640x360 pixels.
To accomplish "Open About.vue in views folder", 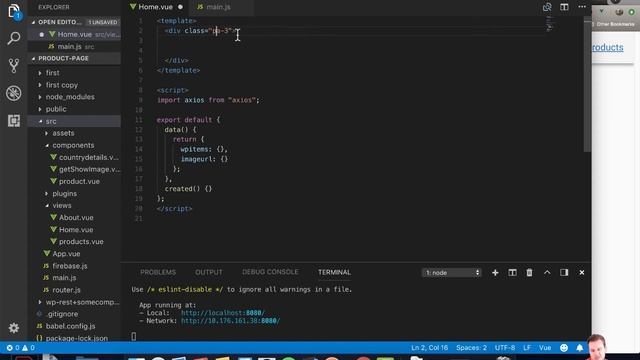I will 76,218.
